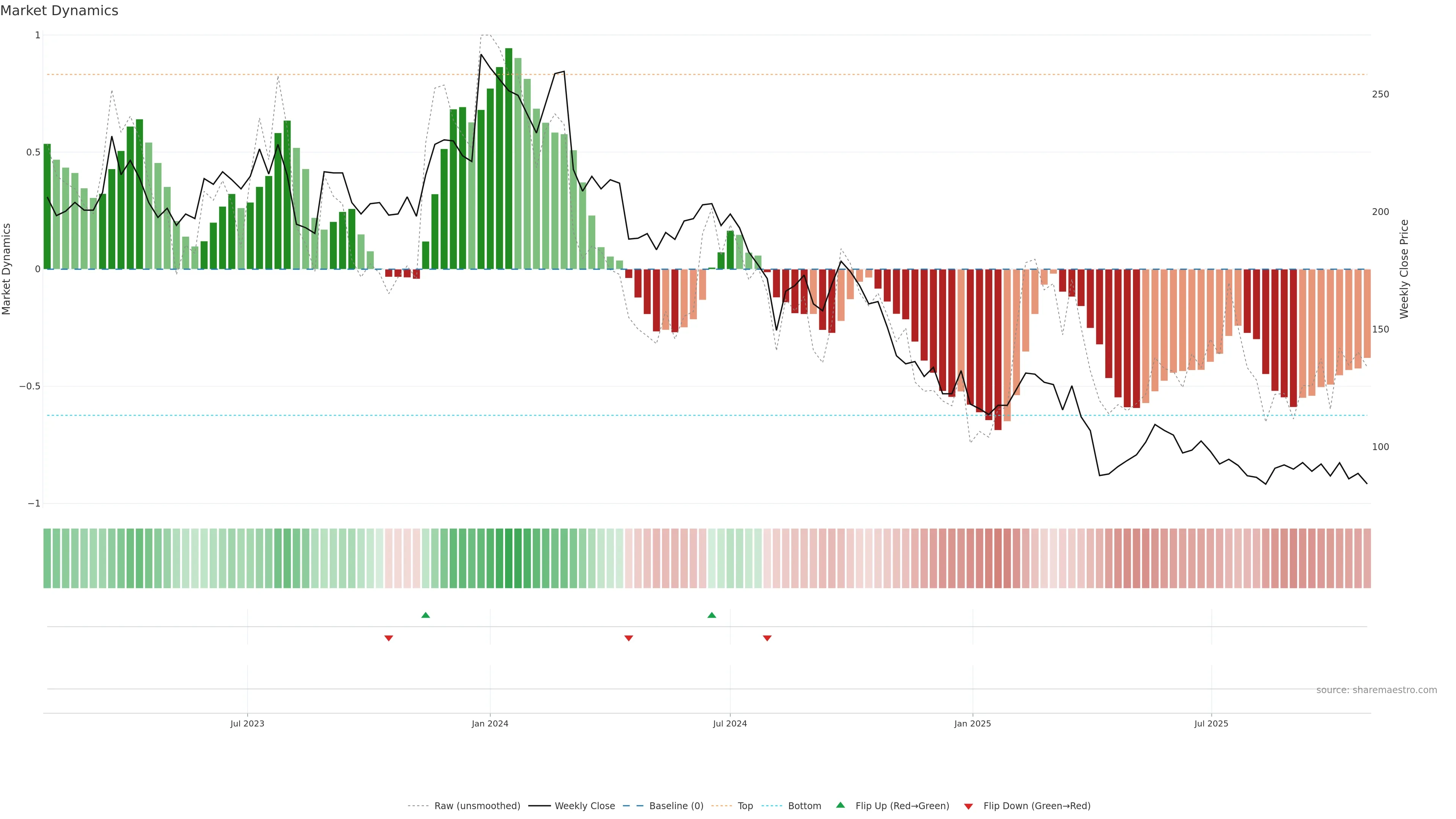
Task: Click the first green Flip Up triangle marker
Action: 425,615
